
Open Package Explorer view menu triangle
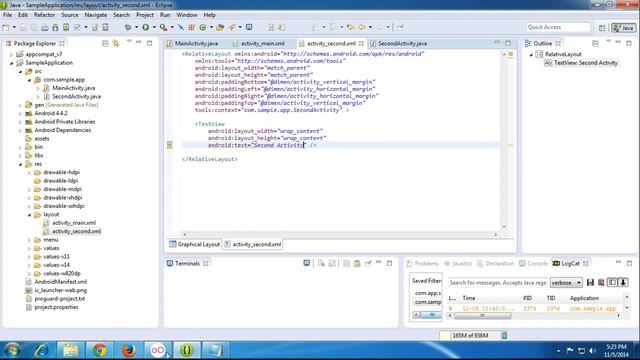(129, 42)
